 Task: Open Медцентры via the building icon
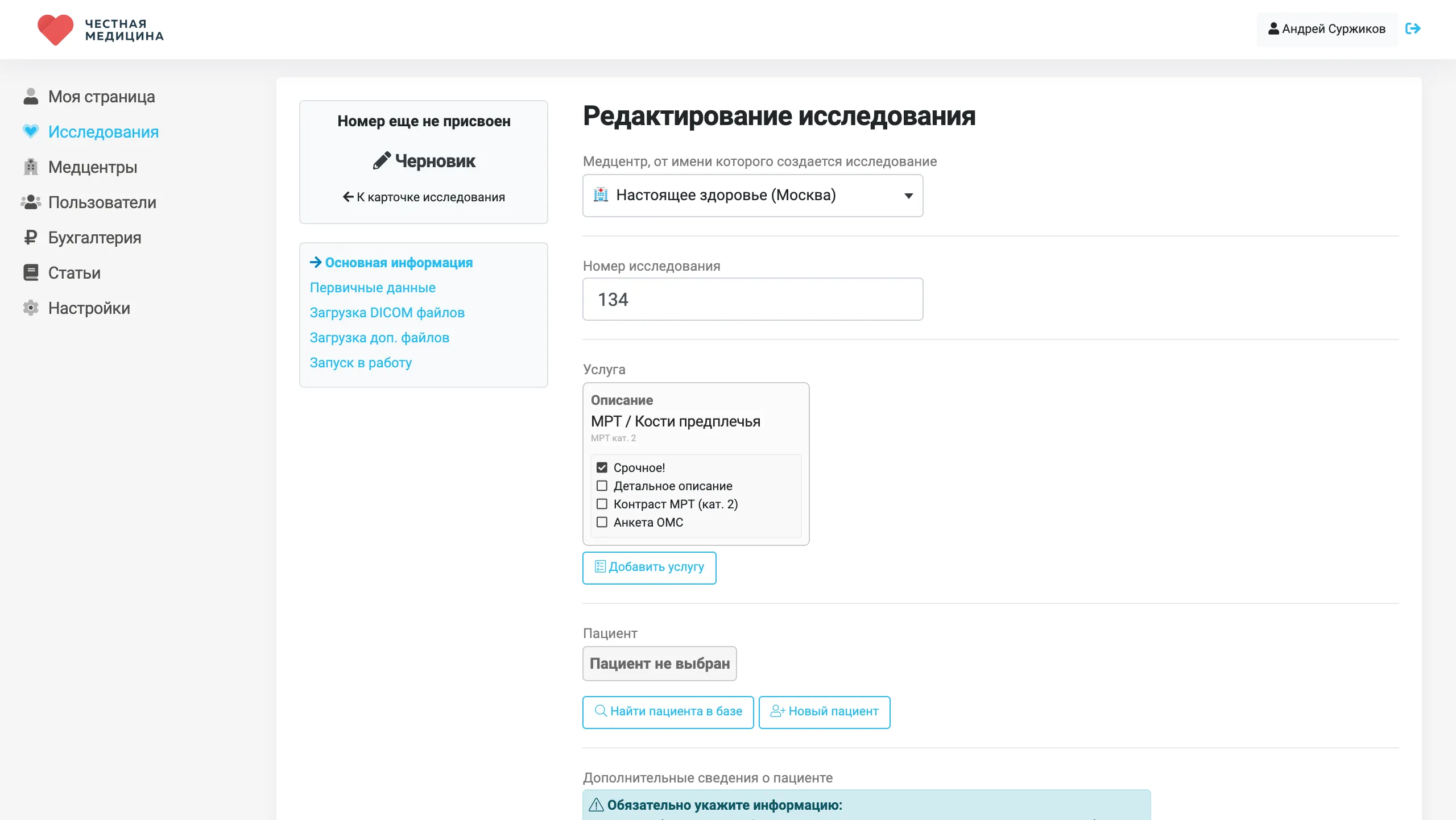[x=30, y=167]
